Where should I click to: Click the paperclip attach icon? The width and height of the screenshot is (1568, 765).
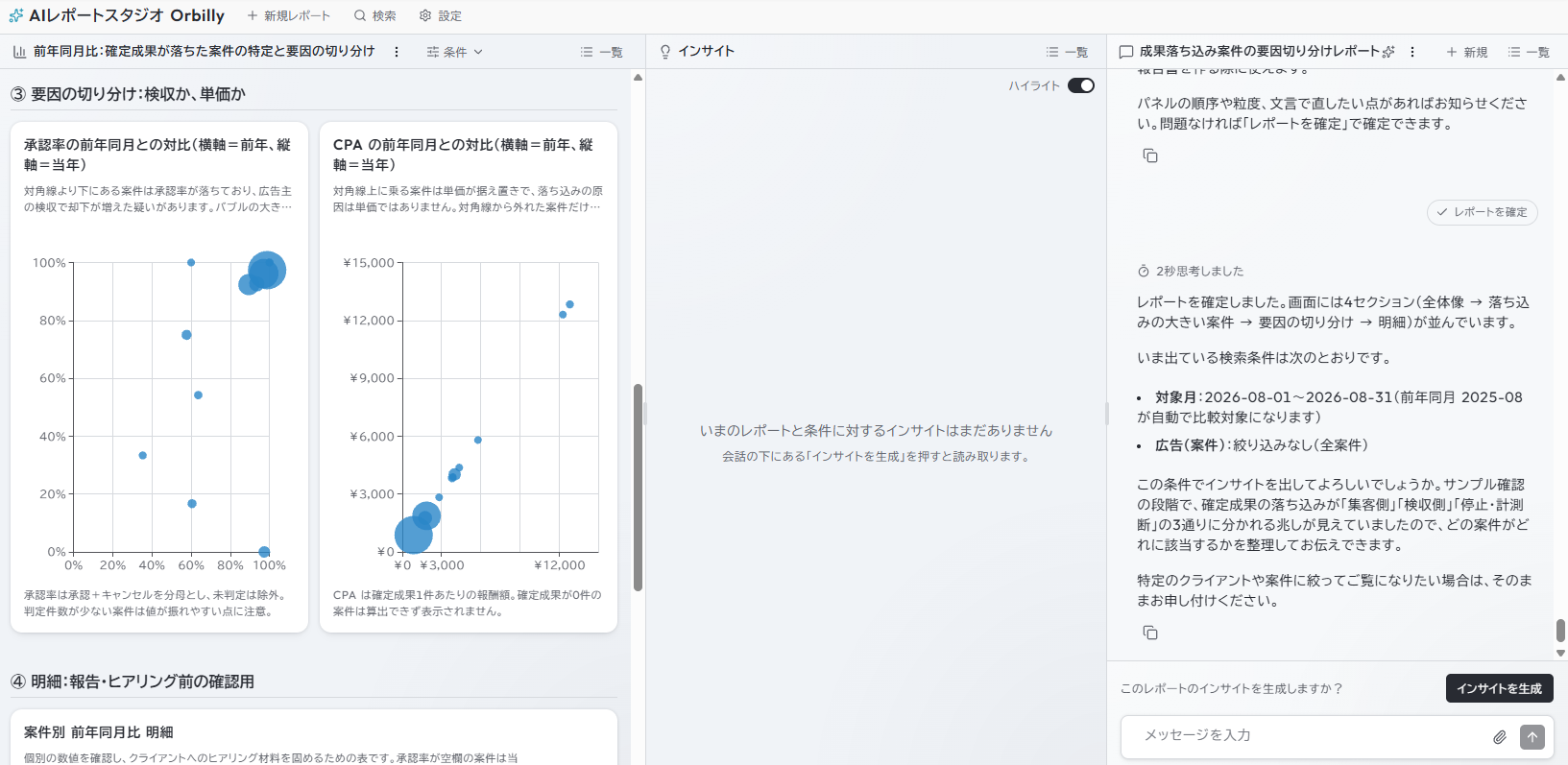[x=1500, y=737]
